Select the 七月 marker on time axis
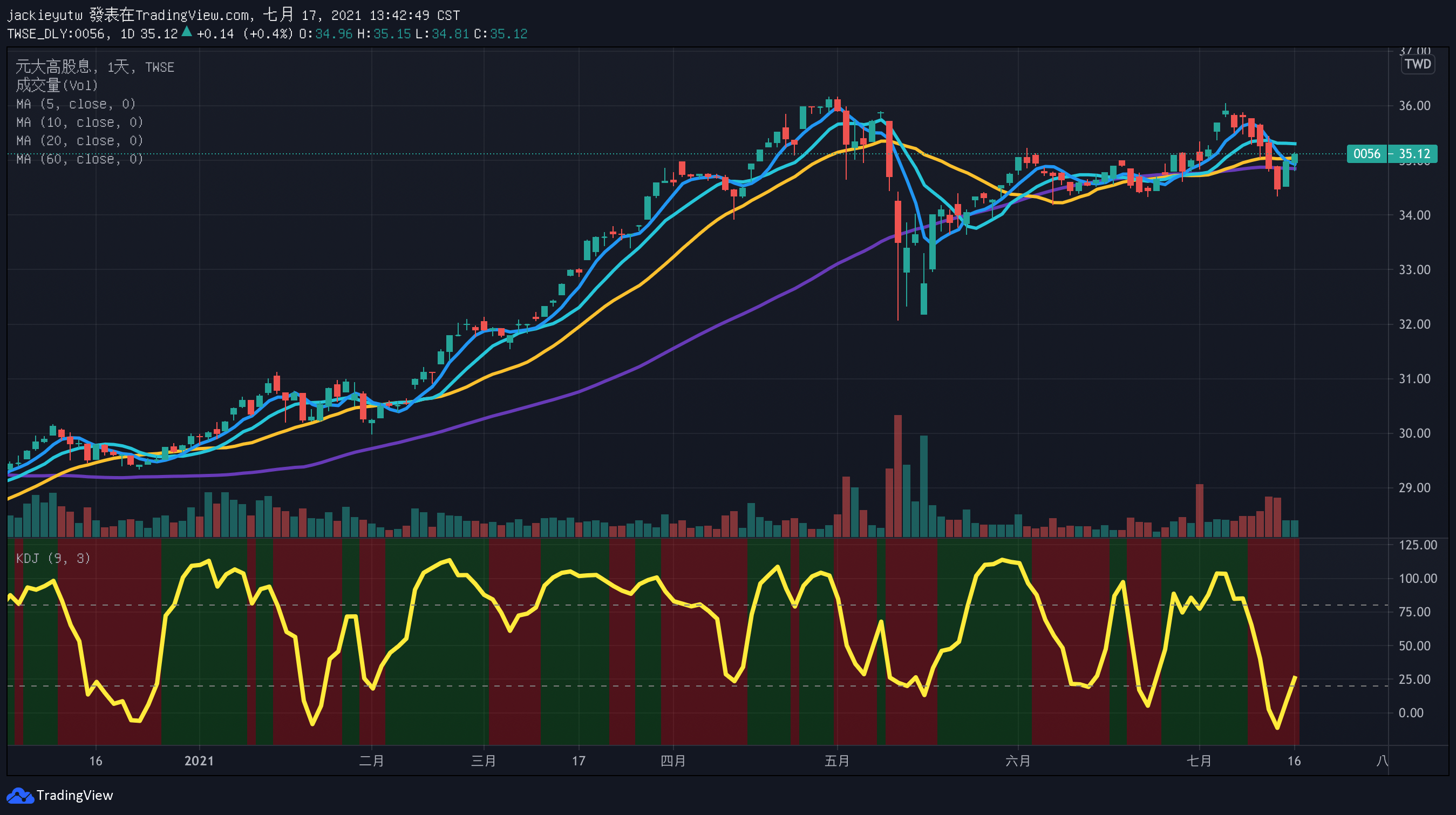This screenshot has width=1456, height=815. click(1198, 760)
